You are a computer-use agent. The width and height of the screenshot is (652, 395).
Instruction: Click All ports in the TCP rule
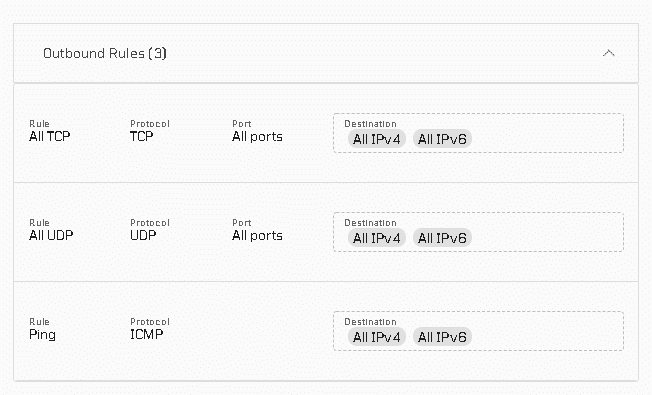click(257, 136)
